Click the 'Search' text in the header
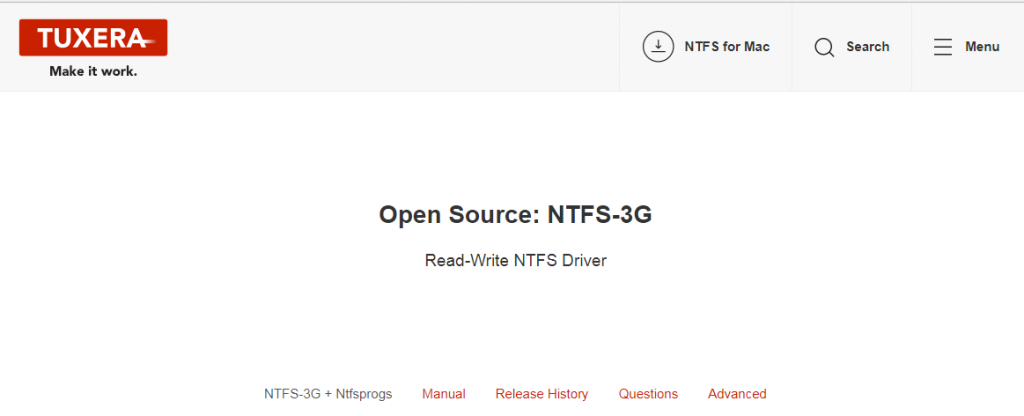1024x416 pixels. tap(867, 47)
